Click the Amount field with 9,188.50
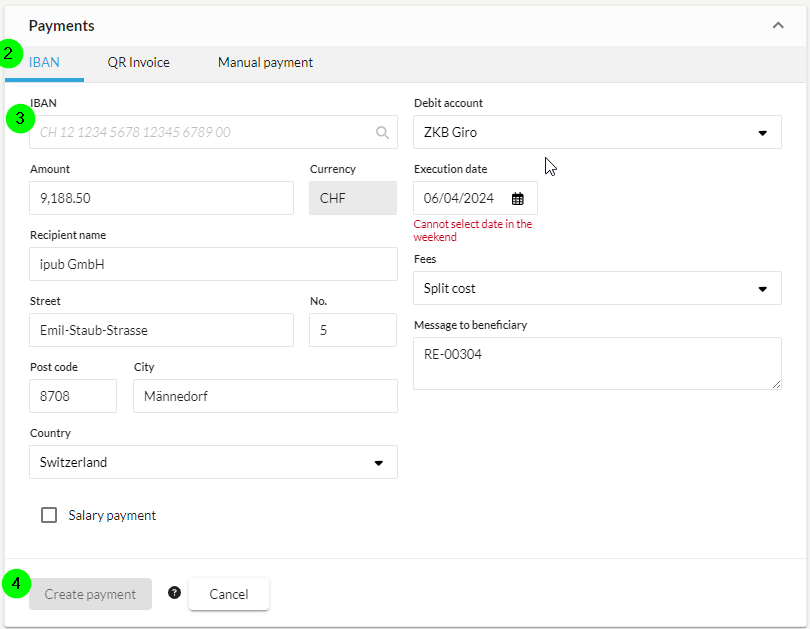 (x=162, y=198)
